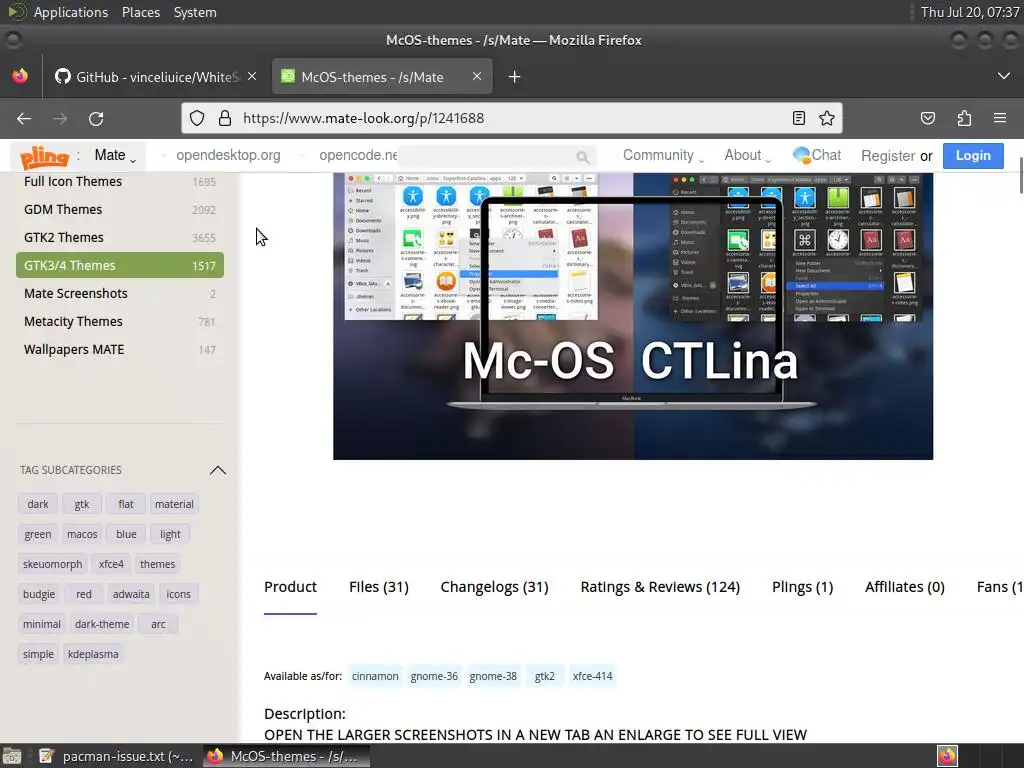1024x768 pixels.
Task: Open the extensions puzzle icon
Action: pyautogui.click(x=964, y=118)
